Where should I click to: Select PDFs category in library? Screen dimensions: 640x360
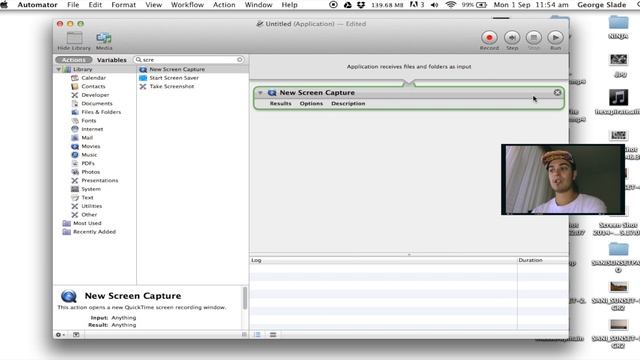(x=88, y=163)
